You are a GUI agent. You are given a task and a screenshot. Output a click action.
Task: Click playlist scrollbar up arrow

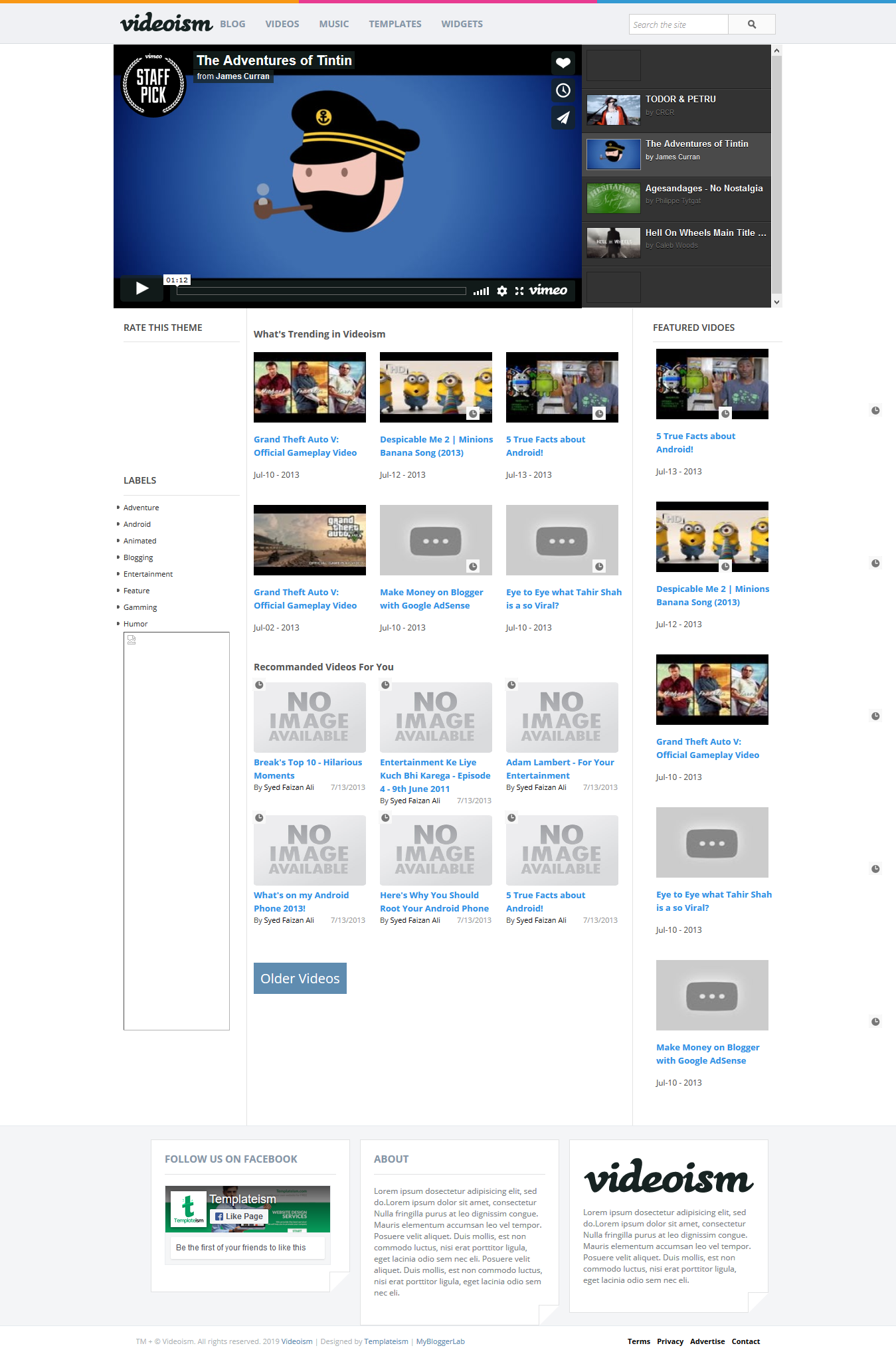point(776,50)
